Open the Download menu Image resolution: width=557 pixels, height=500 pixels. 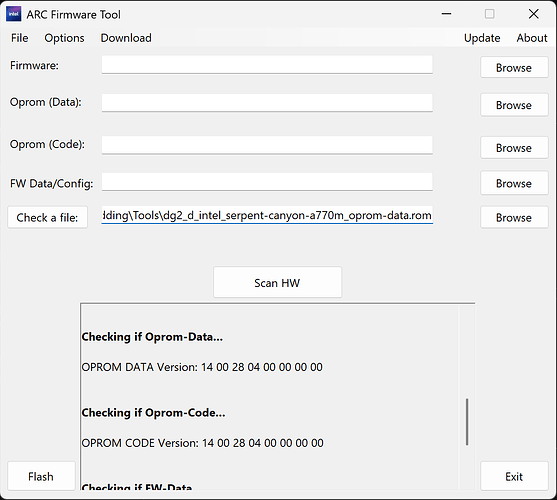tap(126, 38)
